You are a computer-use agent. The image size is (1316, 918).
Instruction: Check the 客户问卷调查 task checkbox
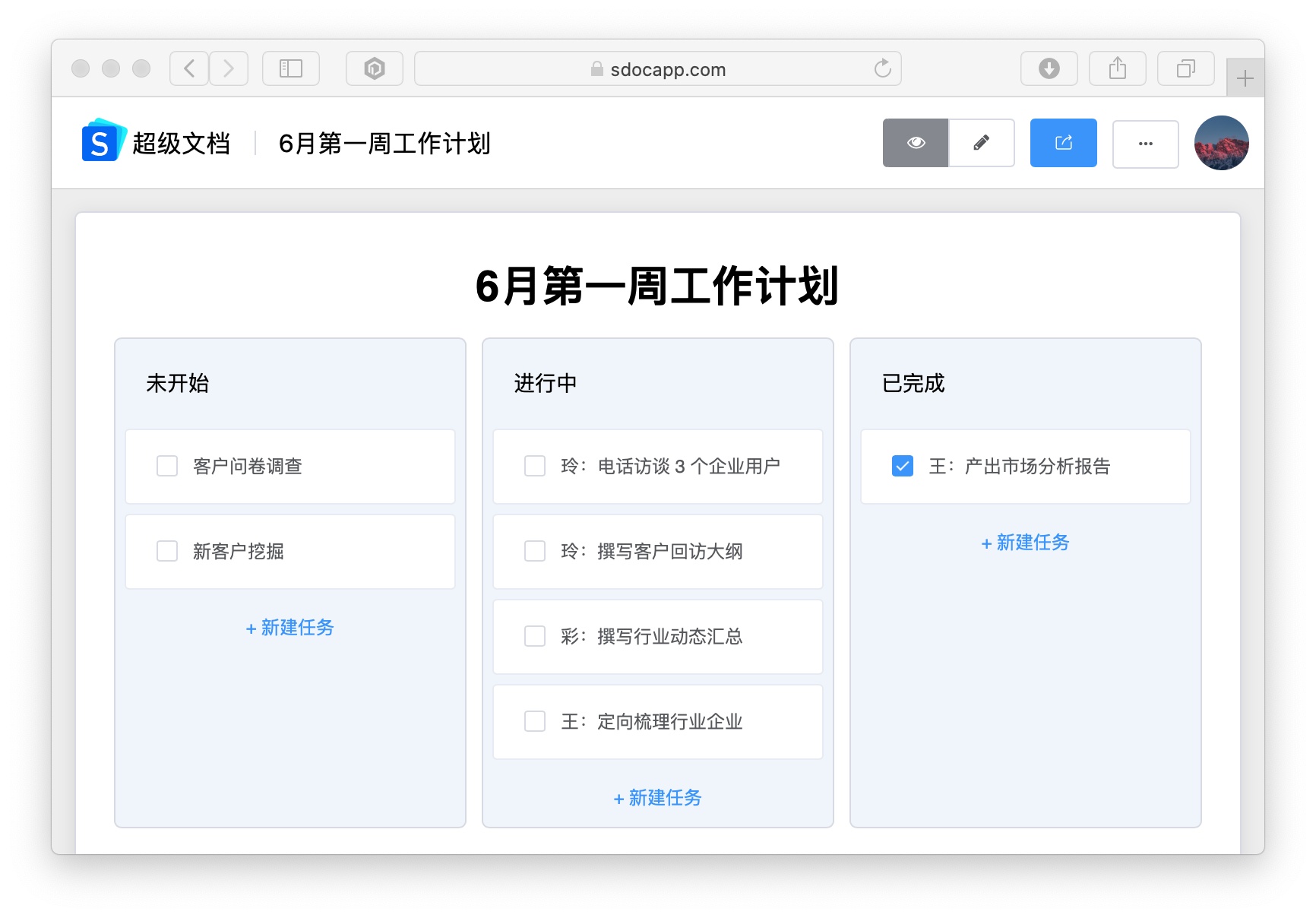pyautogui.click(x=167, y=466)
